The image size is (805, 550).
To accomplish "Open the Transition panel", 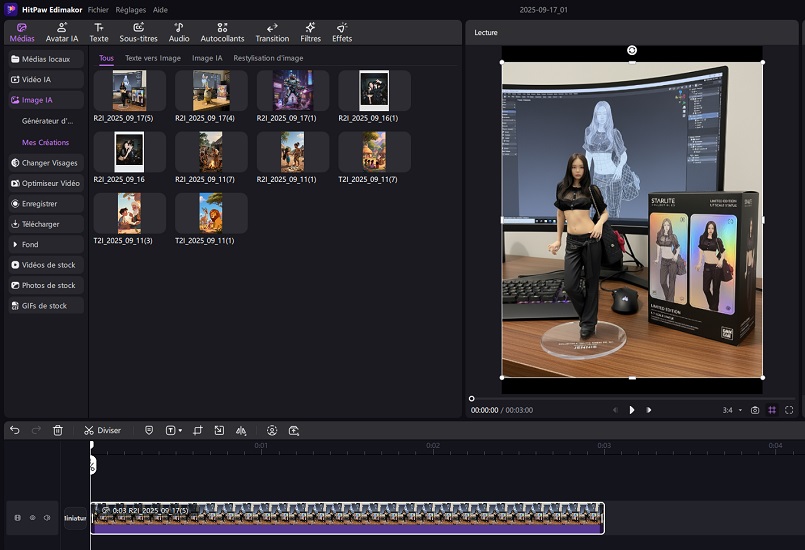I will point(272,32).
